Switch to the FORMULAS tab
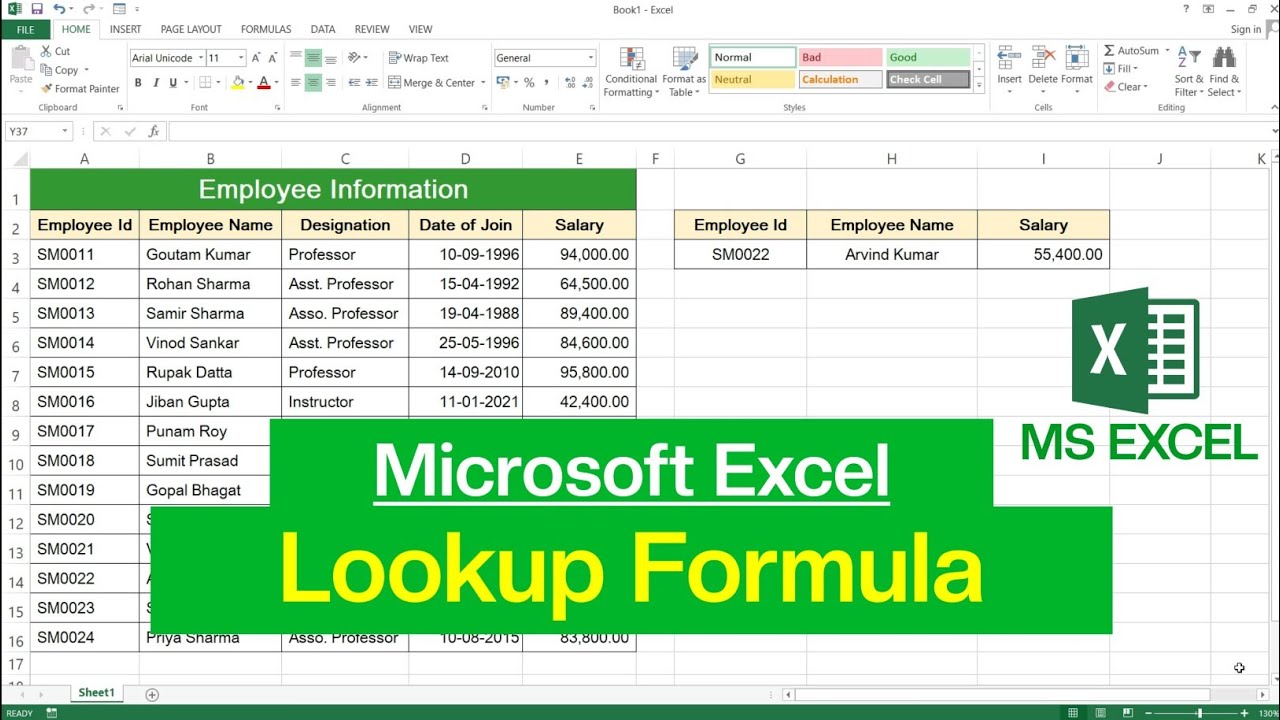The width and height of the screenshot is (1280, 720). coord(266,29)
